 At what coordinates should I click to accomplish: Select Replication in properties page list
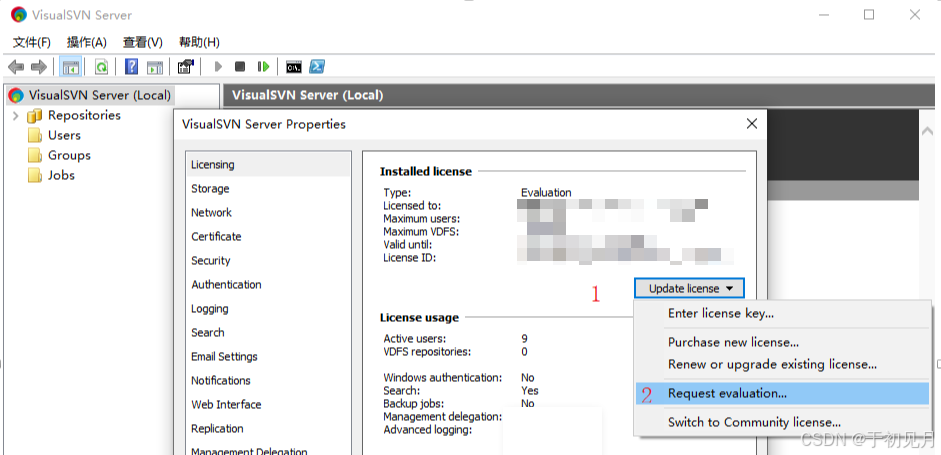[268, 429]
